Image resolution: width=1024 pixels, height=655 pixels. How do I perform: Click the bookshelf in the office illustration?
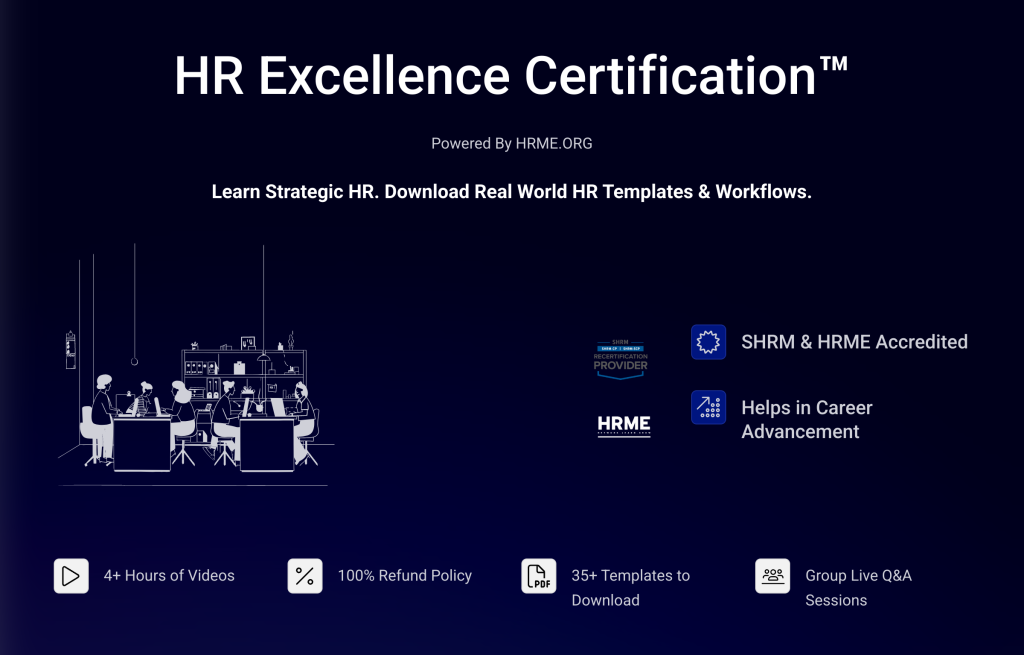pos(243,368)
